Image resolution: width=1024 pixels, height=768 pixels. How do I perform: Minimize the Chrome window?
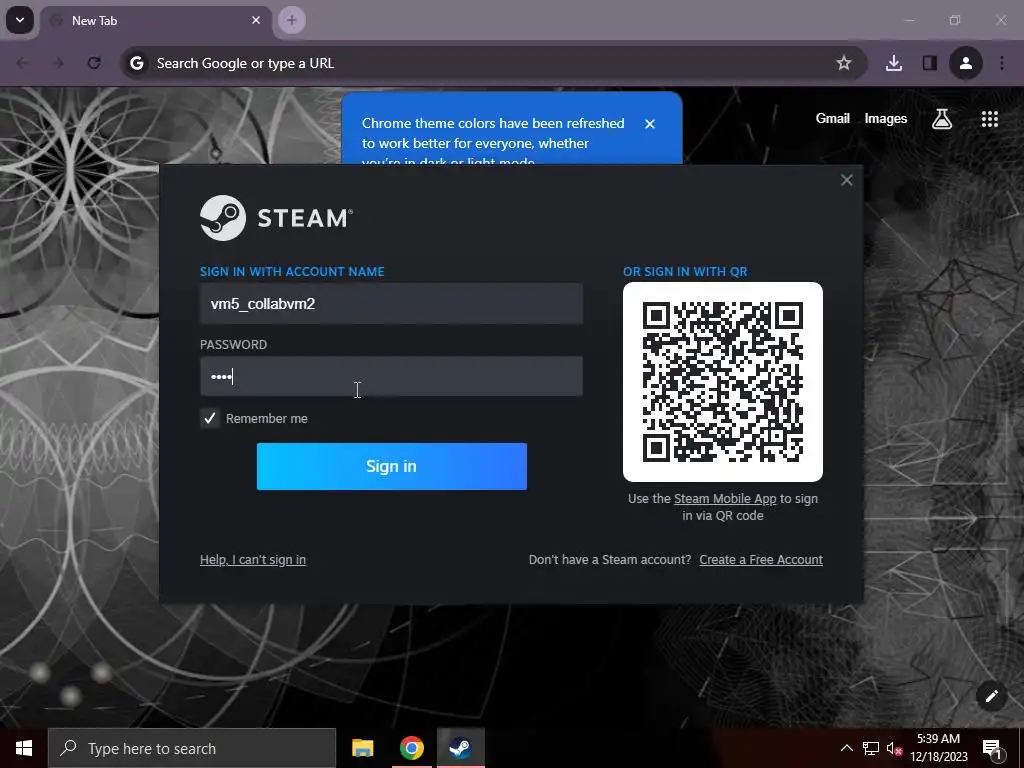click(909, 20)
